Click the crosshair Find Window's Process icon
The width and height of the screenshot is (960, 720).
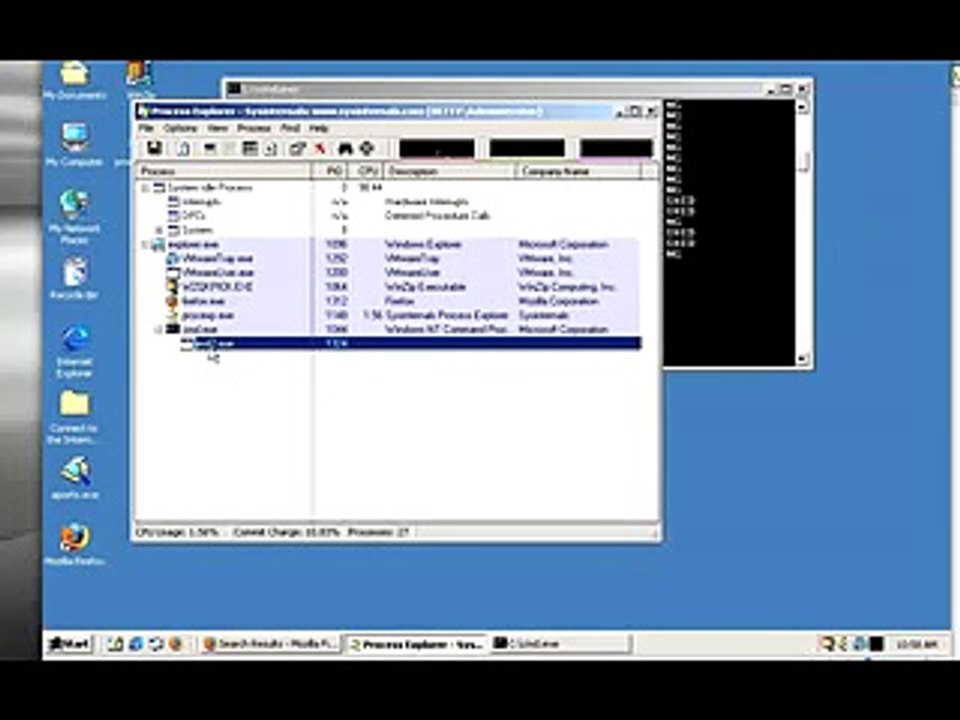[367, 148]
